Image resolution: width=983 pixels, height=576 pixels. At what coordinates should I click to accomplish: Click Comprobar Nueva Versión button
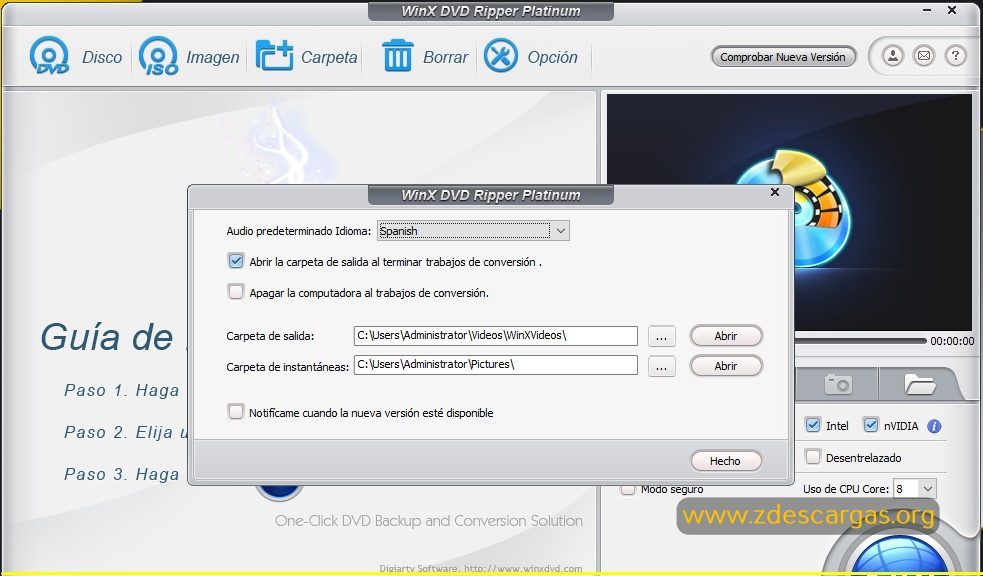point(783,57)
